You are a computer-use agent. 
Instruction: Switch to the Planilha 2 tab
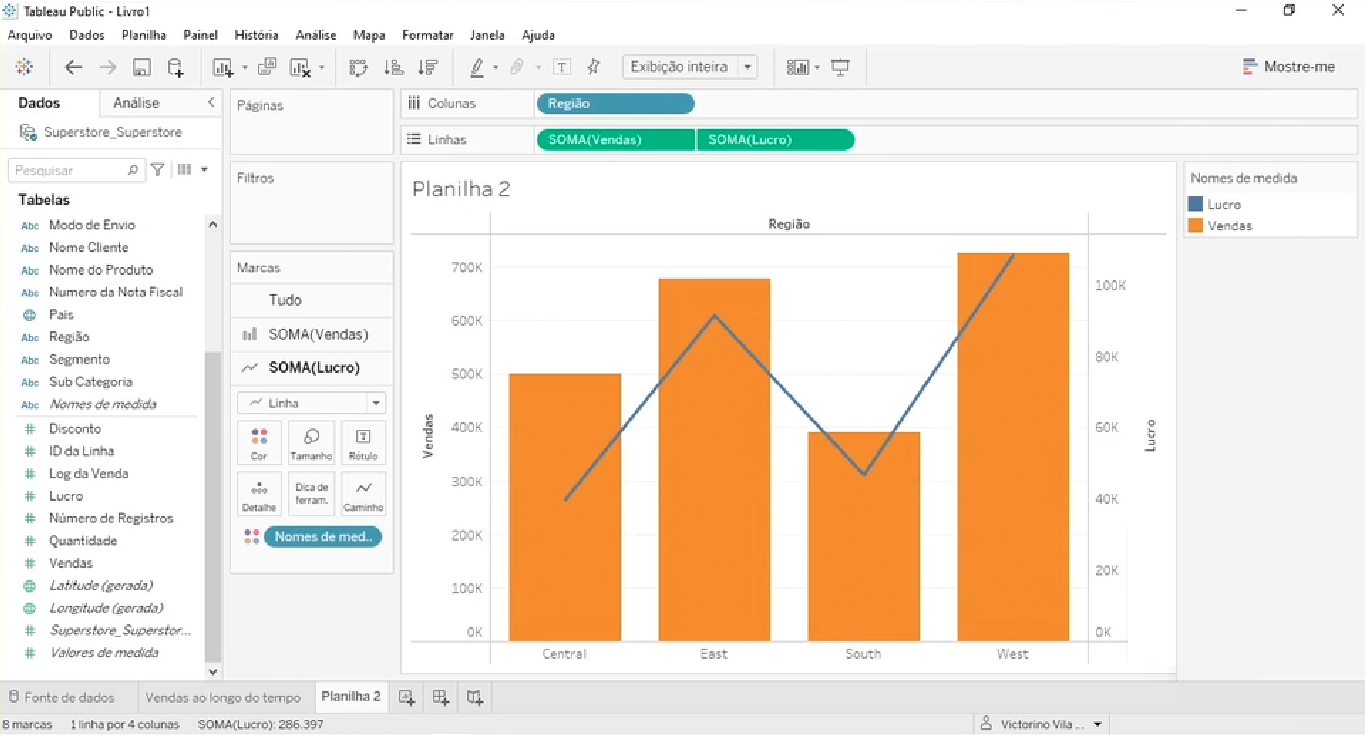point(350,696)
